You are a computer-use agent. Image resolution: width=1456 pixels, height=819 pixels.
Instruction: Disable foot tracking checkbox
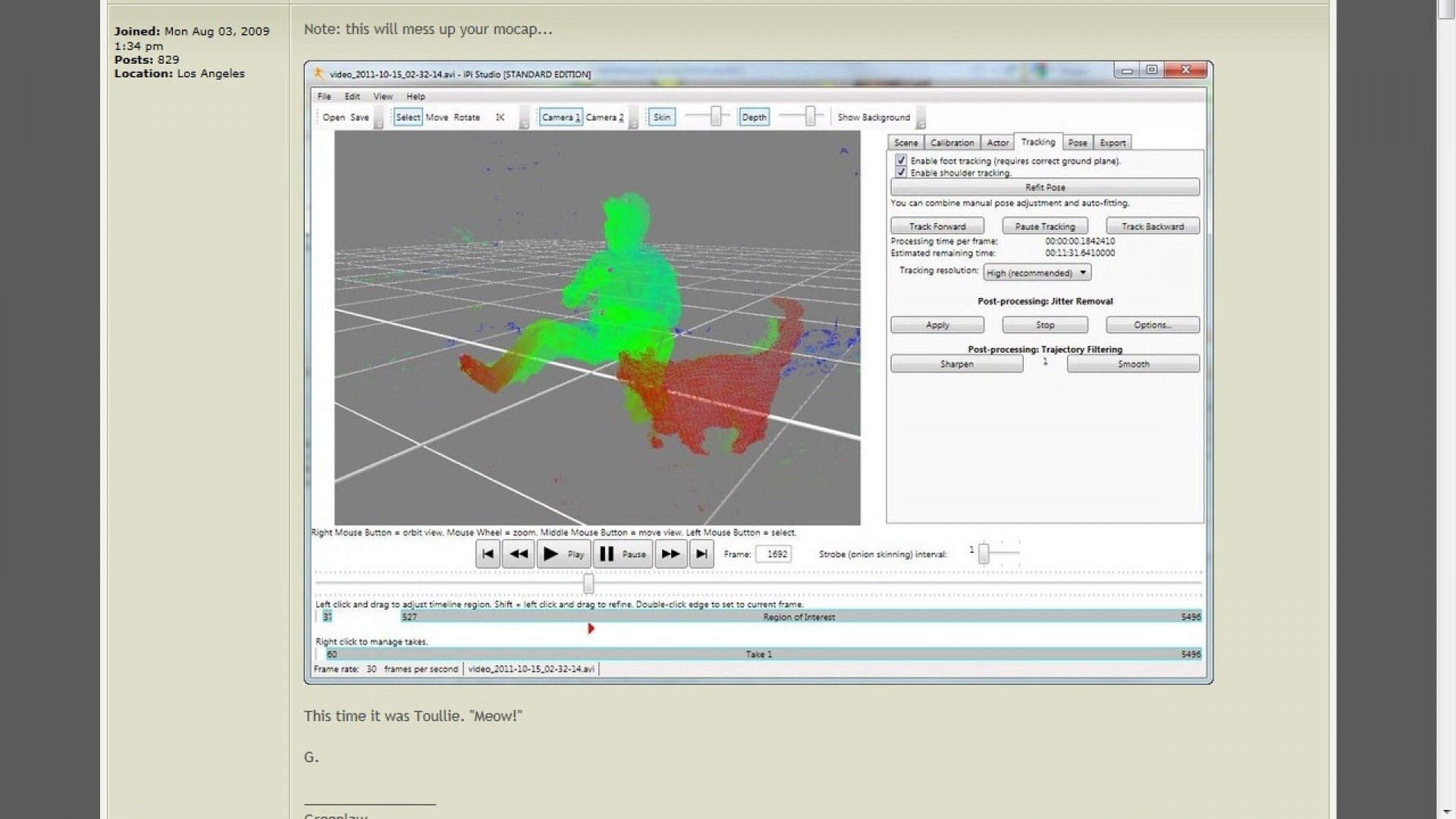point(901,161)
